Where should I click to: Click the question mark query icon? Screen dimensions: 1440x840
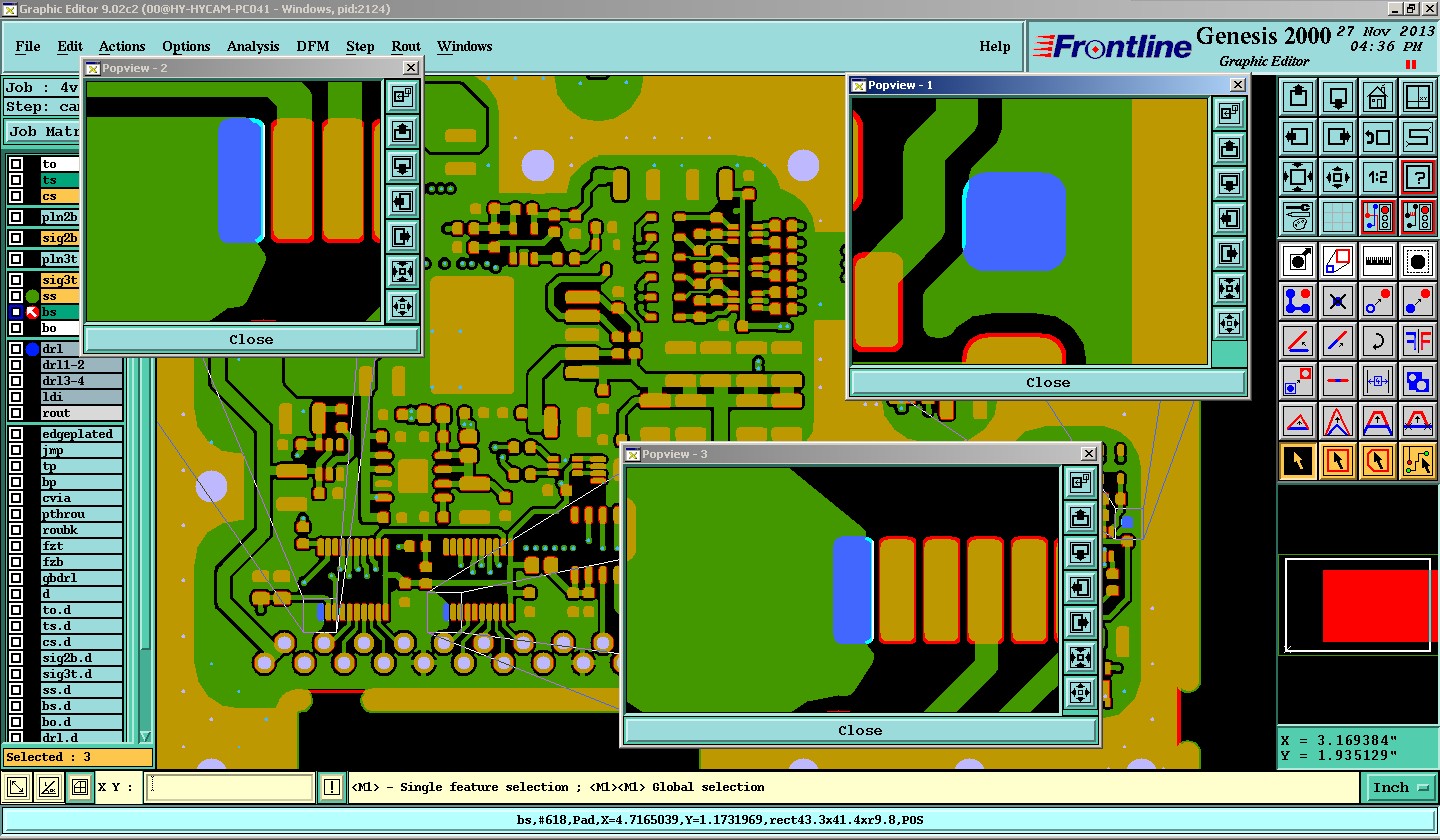[x=1417, y=178]
